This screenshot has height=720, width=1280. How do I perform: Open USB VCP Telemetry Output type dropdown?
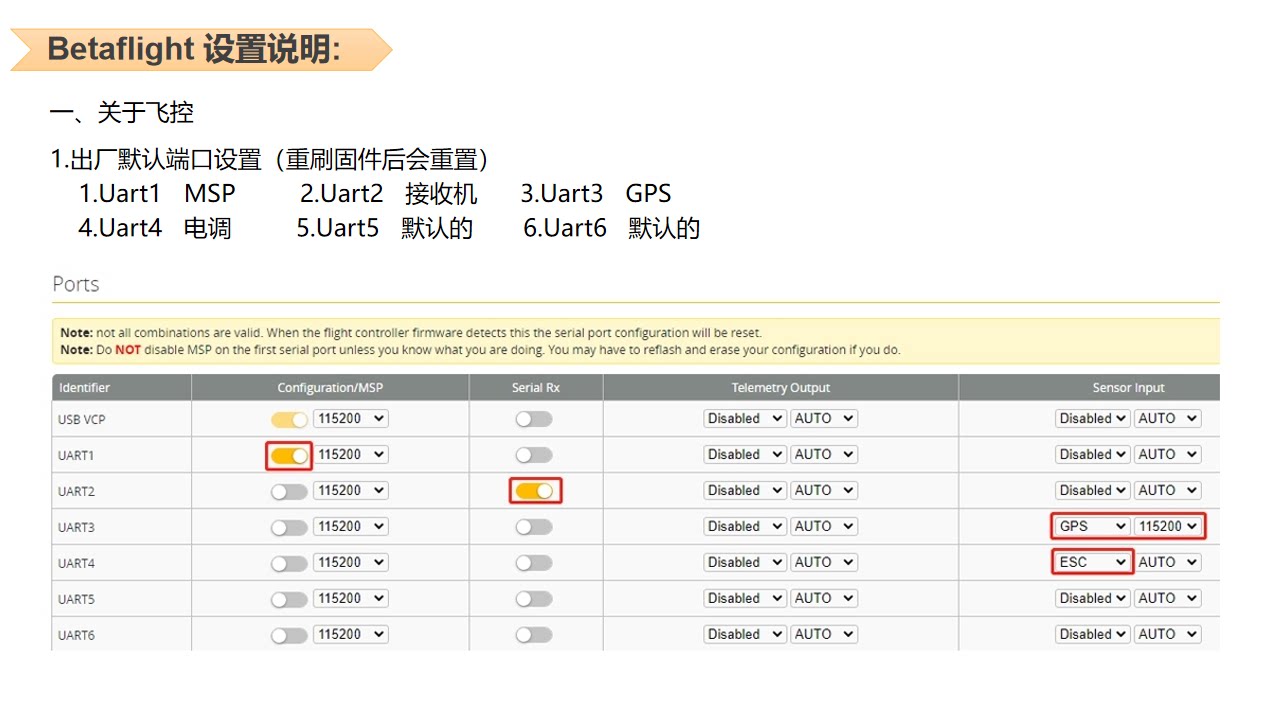[x=745, y=419]
